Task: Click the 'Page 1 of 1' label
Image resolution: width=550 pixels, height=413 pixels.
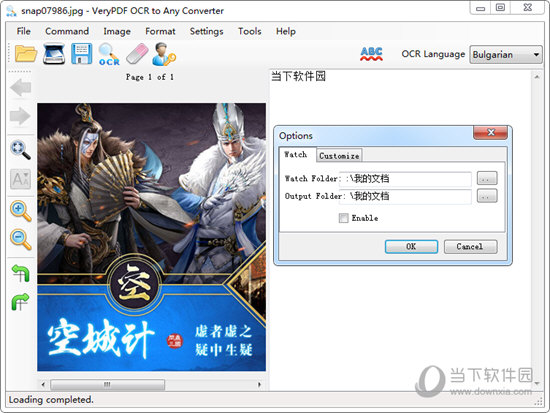Action: coord(150,77)
